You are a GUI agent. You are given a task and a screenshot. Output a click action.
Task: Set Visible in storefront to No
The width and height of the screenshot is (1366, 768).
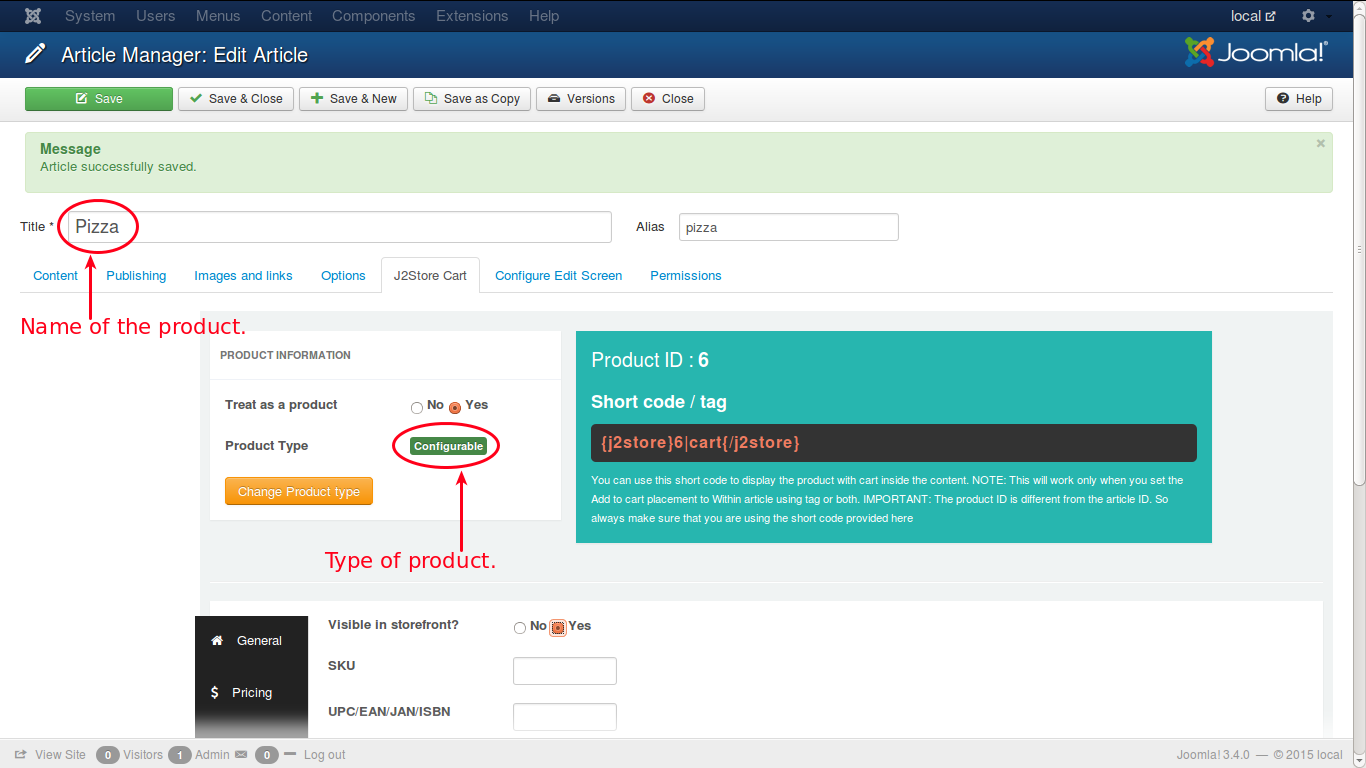[x=520, y=628]
